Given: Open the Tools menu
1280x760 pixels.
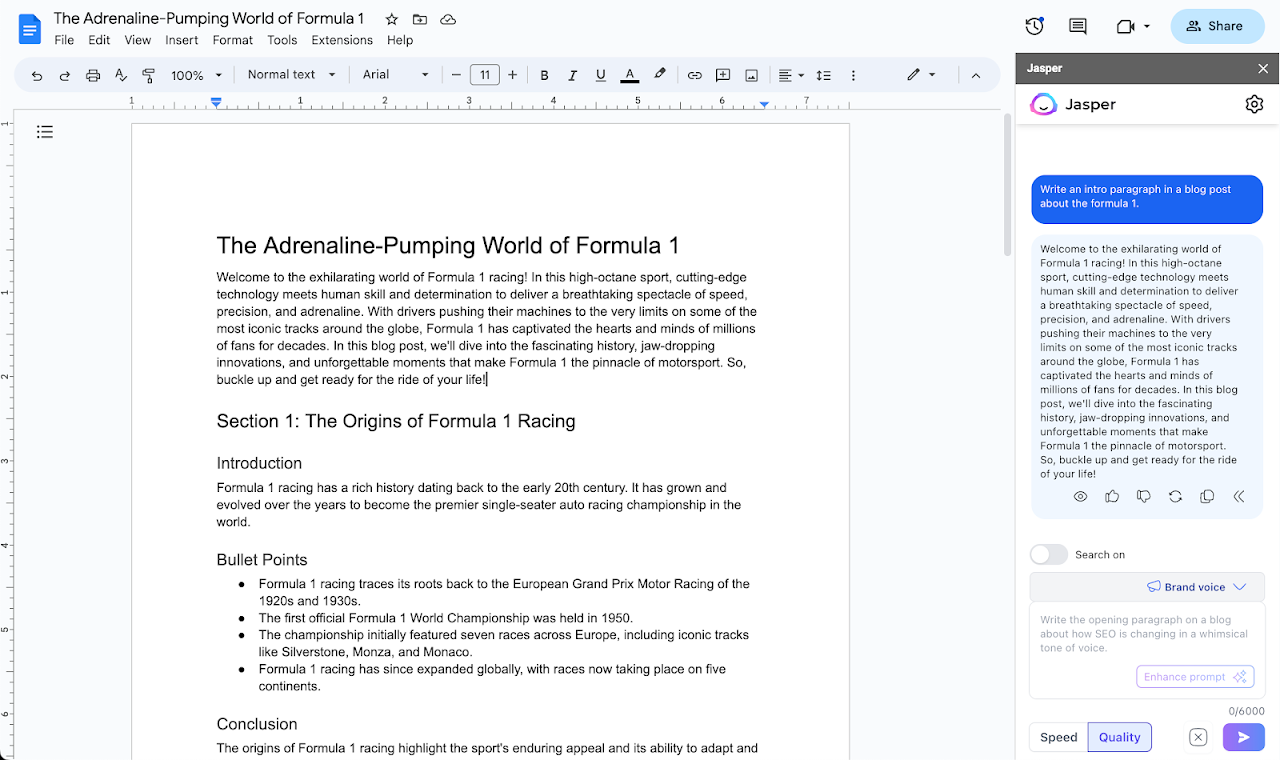Looking at the screenshot, I should (282, 40).
